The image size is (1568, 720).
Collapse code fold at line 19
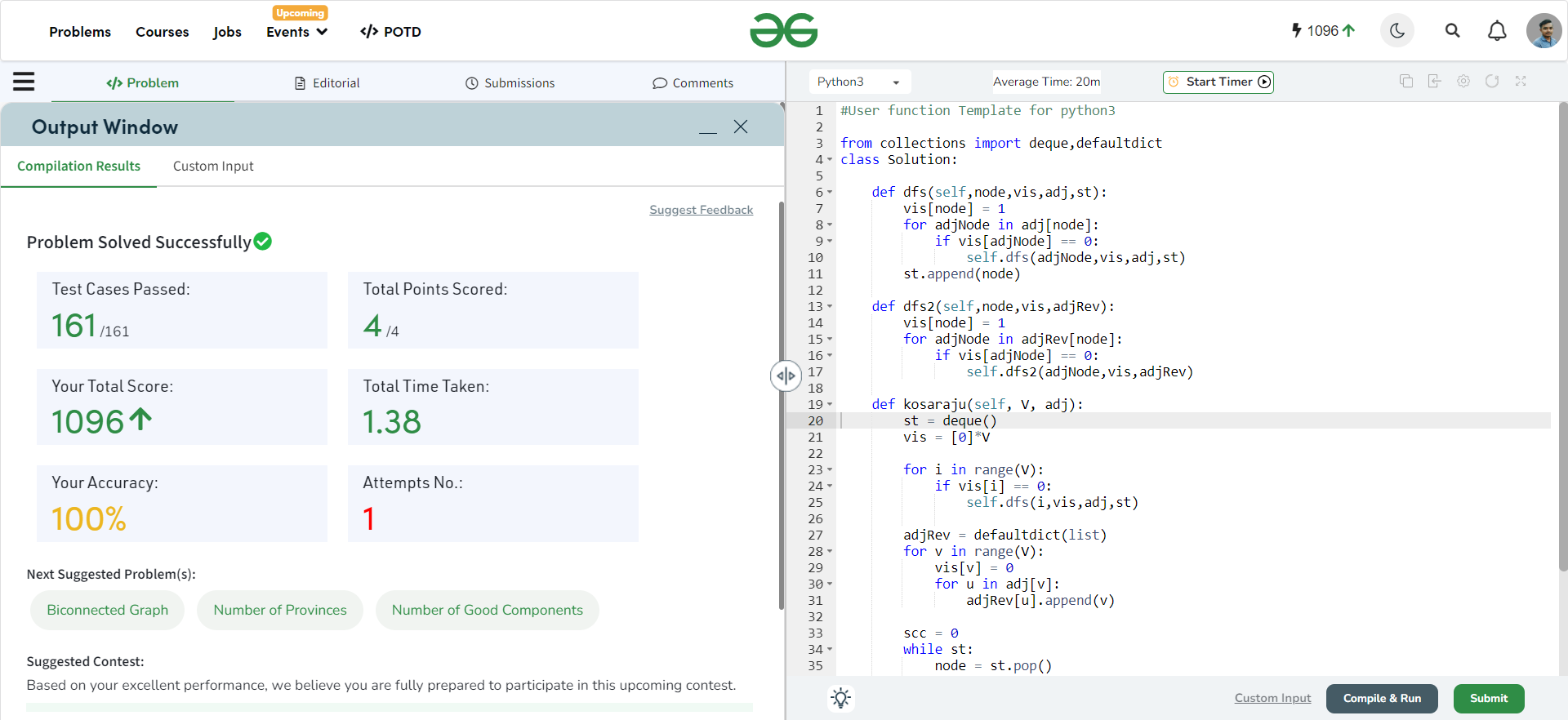830,404
